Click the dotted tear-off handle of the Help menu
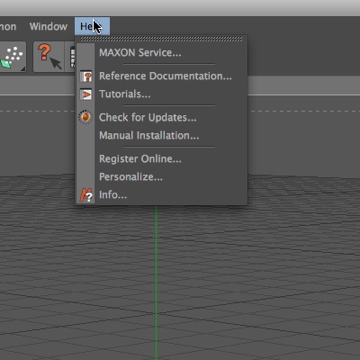Screen dimensions: 360x360 click(x=161, y=39)
